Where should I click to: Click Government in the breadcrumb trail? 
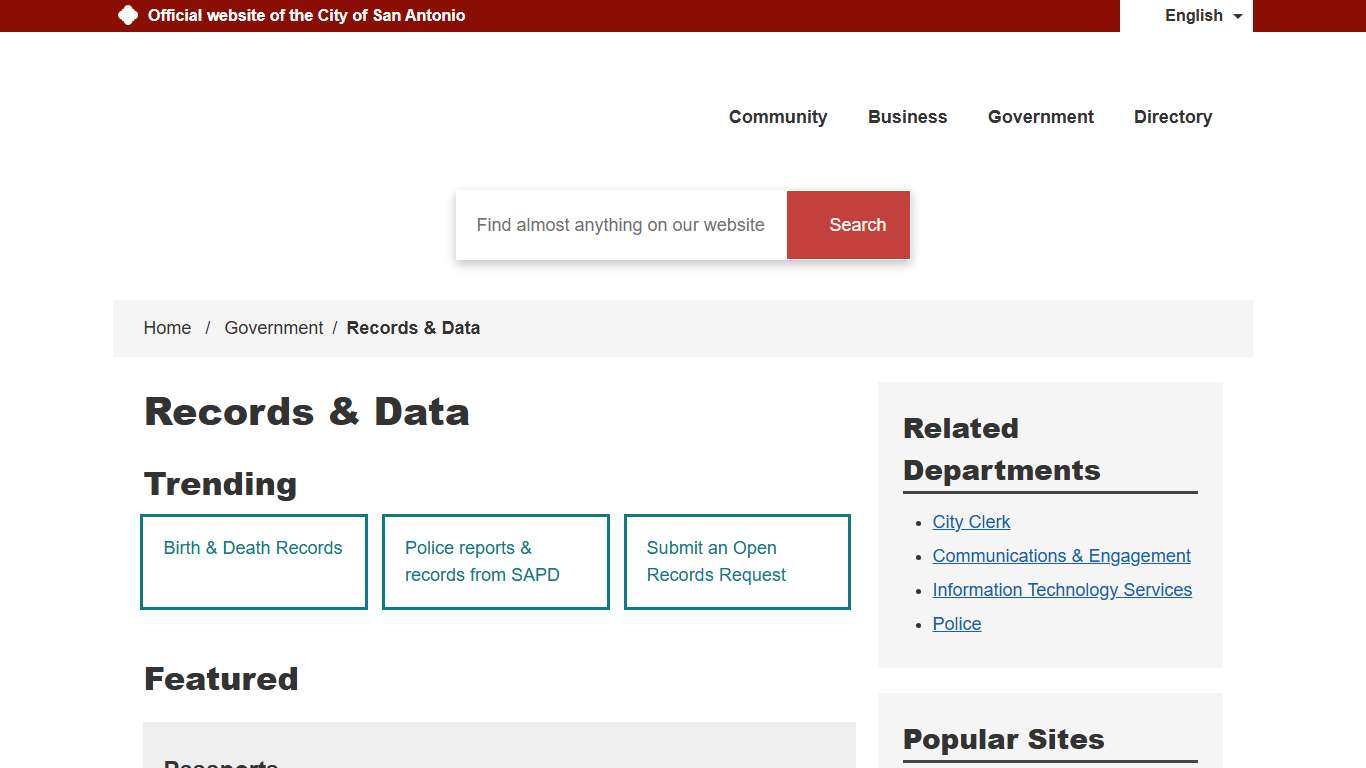click(x=273, y=328)
